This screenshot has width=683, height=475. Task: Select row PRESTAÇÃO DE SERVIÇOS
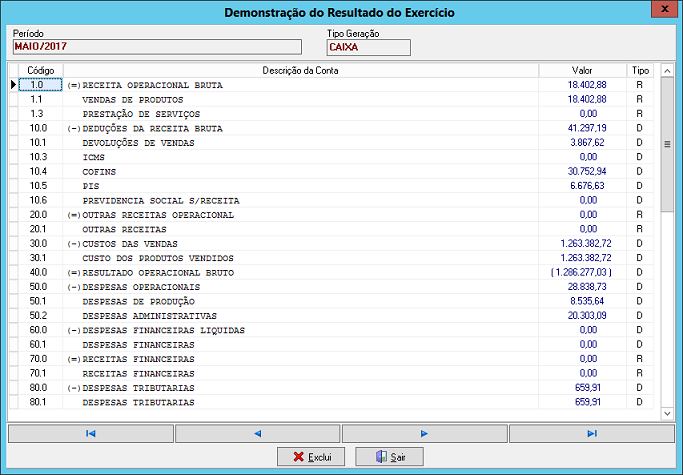[331, 114]
